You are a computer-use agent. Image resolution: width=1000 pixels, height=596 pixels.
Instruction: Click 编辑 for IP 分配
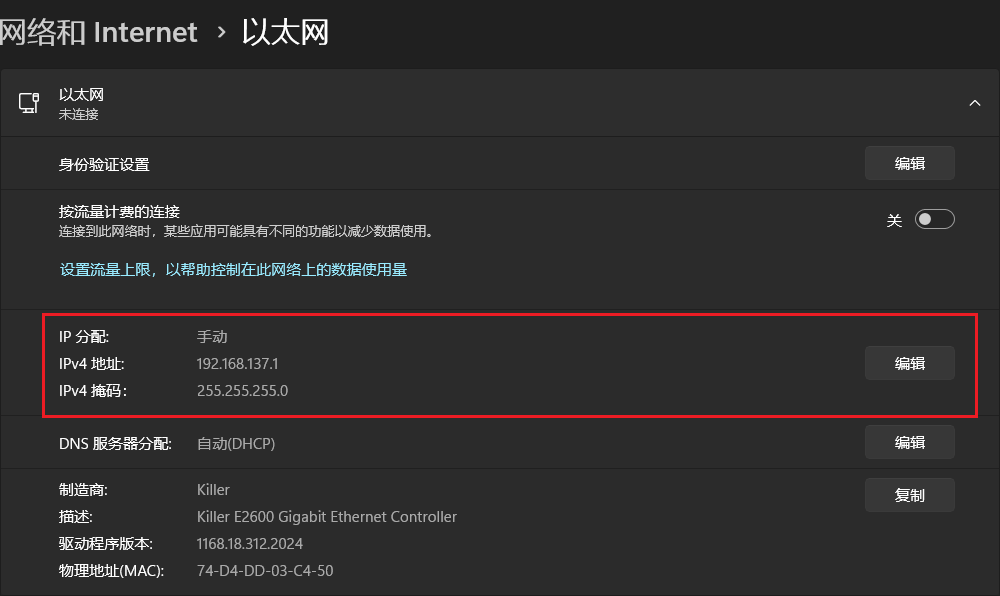point(909,363)
